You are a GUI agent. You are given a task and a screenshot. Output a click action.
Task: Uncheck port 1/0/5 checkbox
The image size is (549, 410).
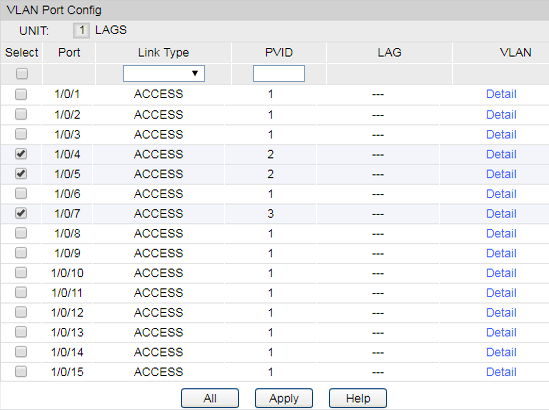[x=21, y=173]
